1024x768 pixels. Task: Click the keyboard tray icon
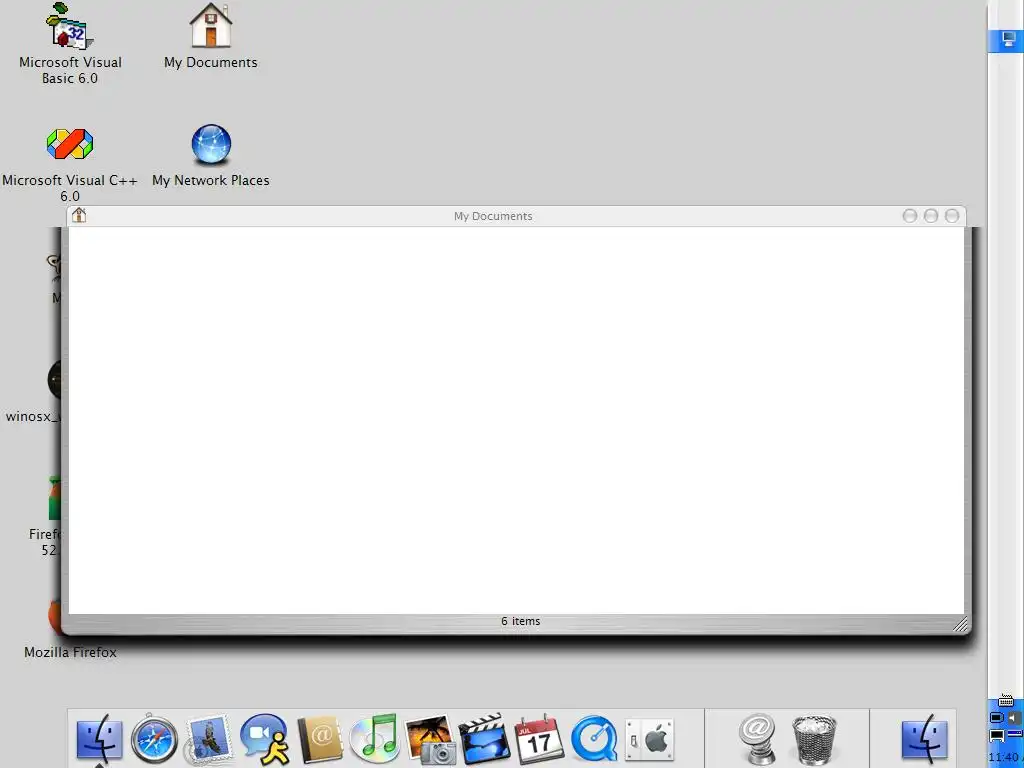[1006, 701]
